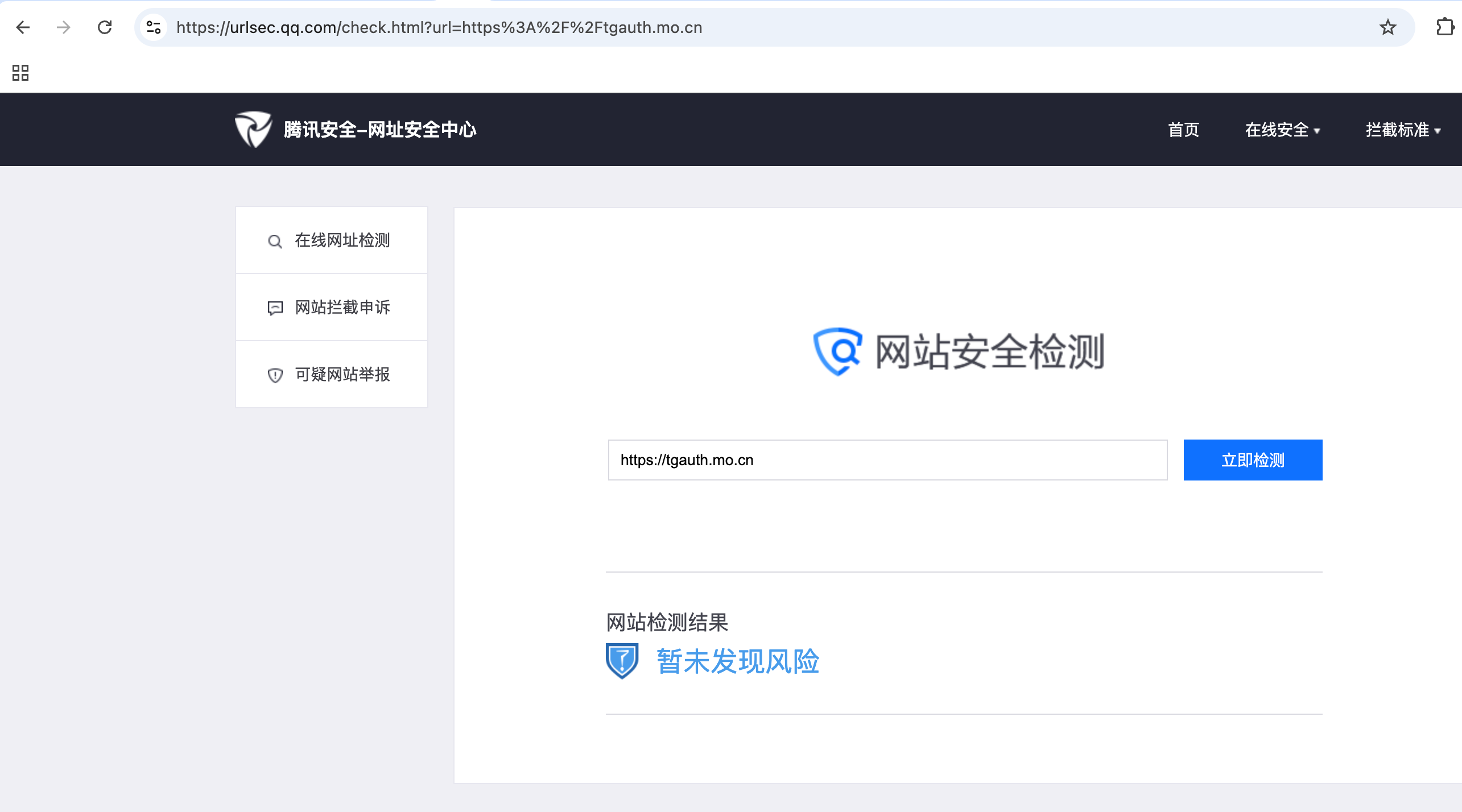Expand the 拦截标准 dropdown menu
Viewport: 1462px width, 812px height.
(1403, 130)
